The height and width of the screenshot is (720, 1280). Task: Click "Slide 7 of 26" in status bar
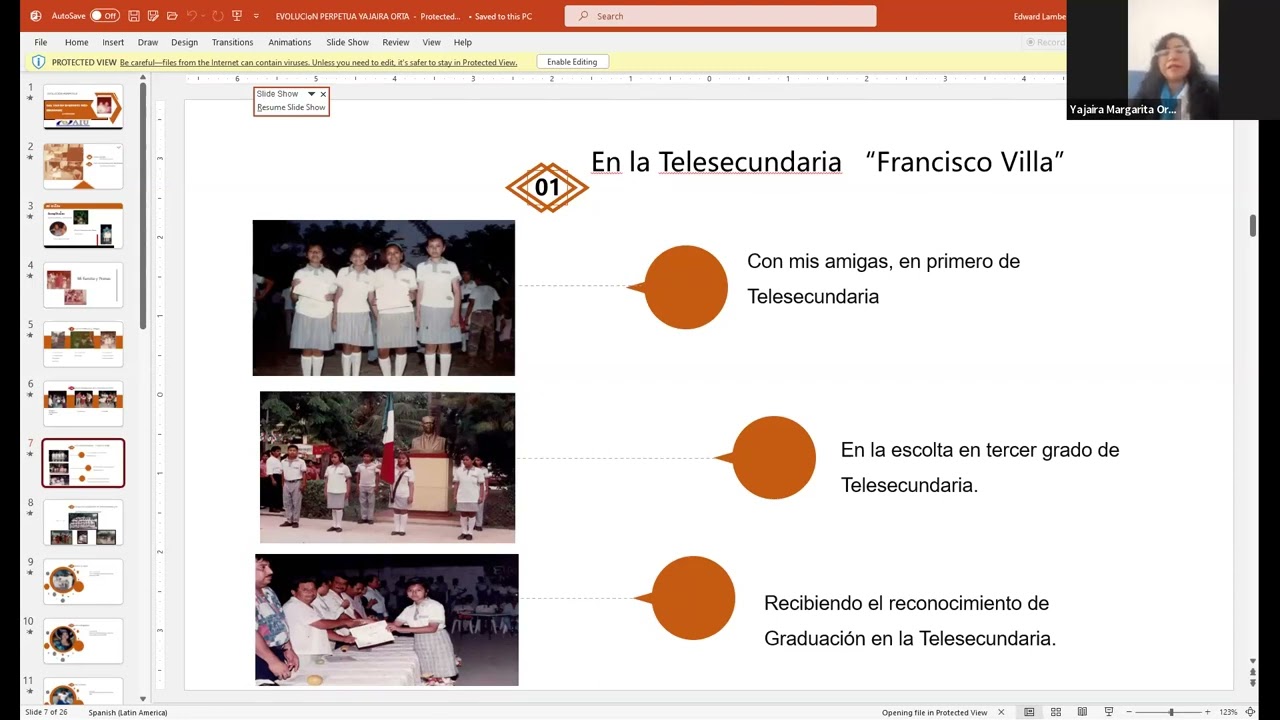click(47, 712)
